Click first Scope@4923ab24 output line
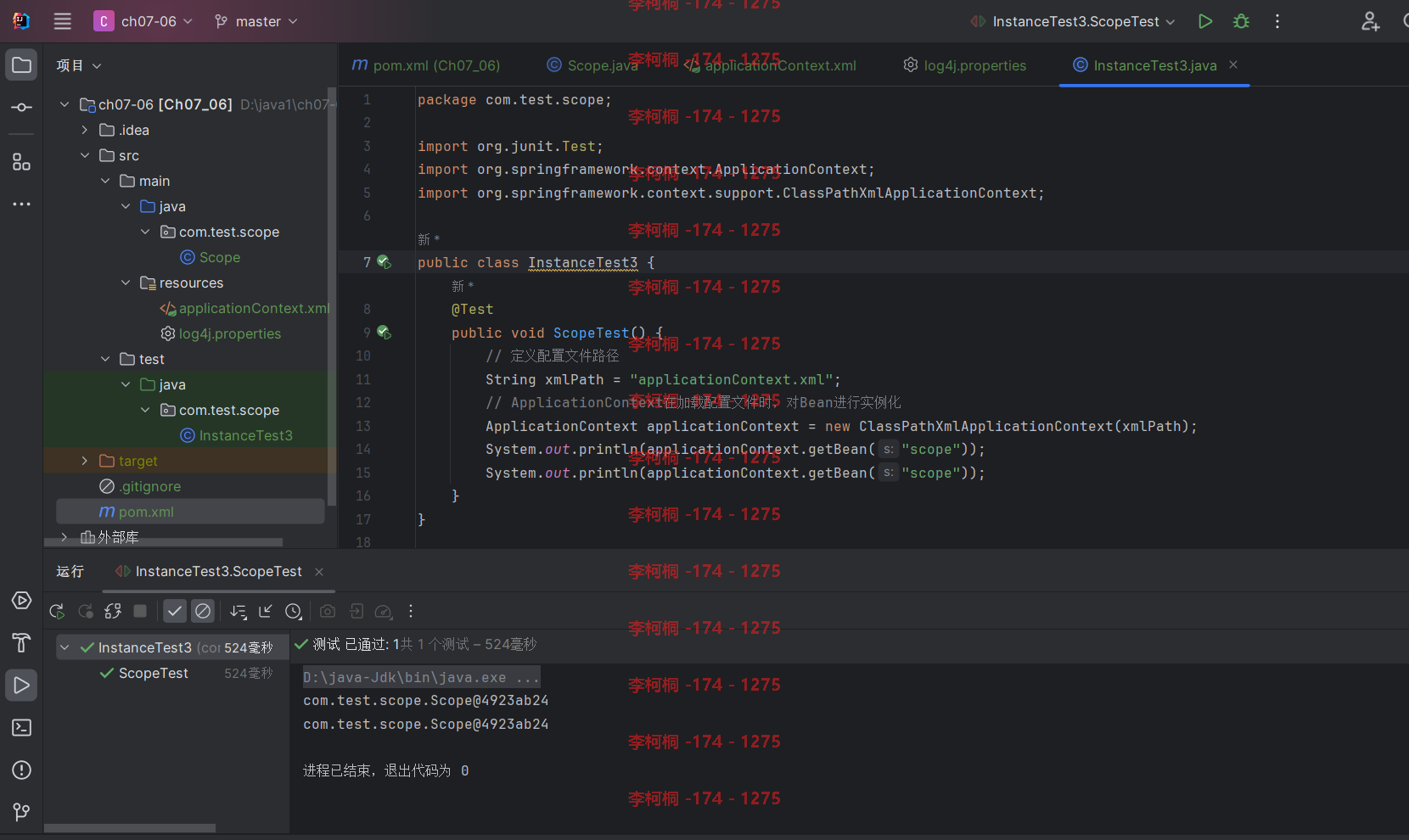1409x840 pixels. (426, 701)
